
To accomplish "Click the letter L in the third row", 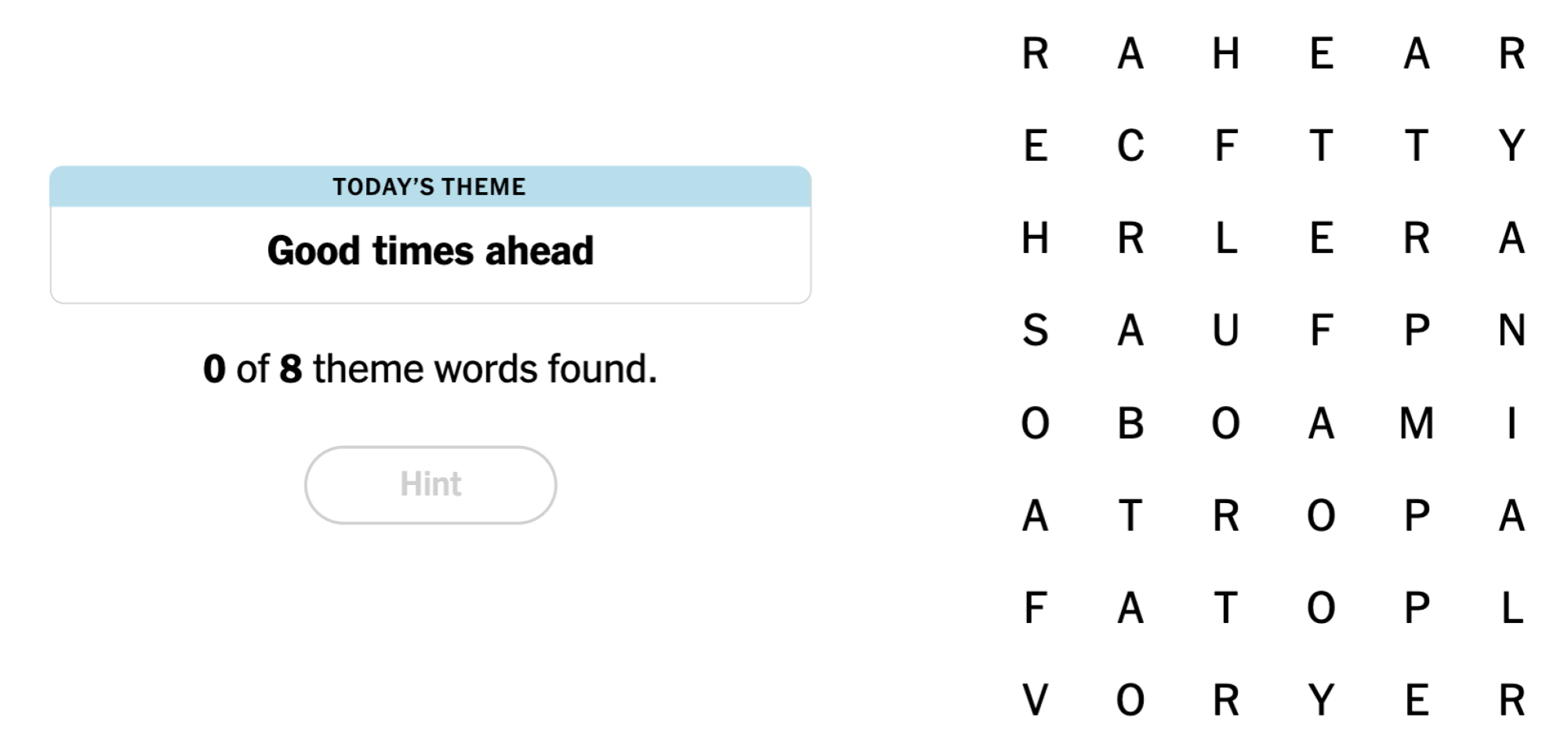I will pyautogui.click(x=1227, y=239).
